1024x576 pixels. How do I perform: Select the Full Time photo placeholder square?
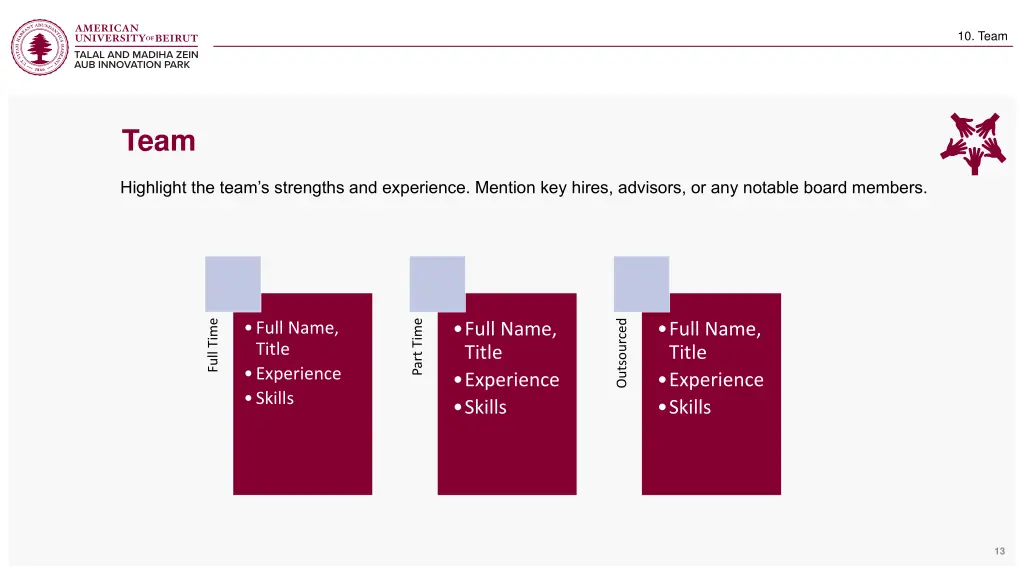(x=233, y=284)
